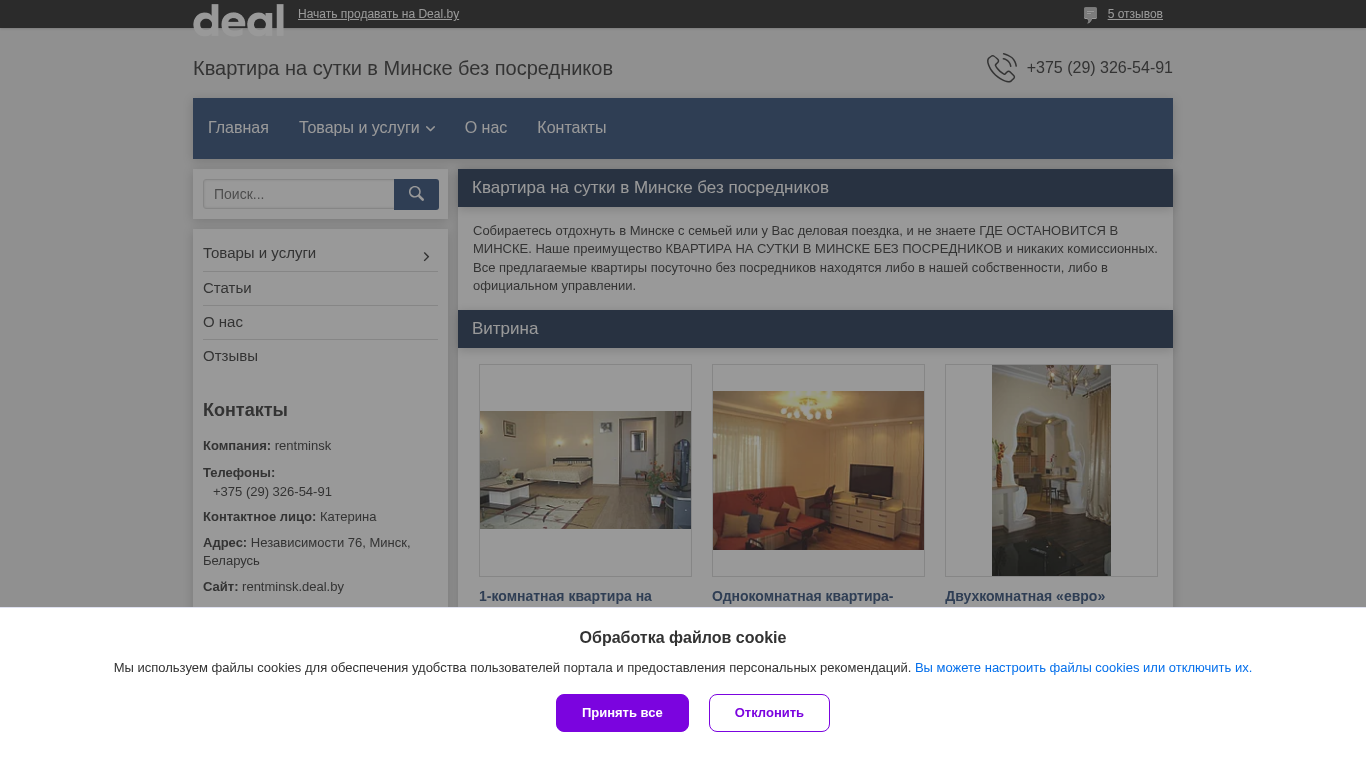Select Товары и услуги in the sidebar menu

point(259,253)
